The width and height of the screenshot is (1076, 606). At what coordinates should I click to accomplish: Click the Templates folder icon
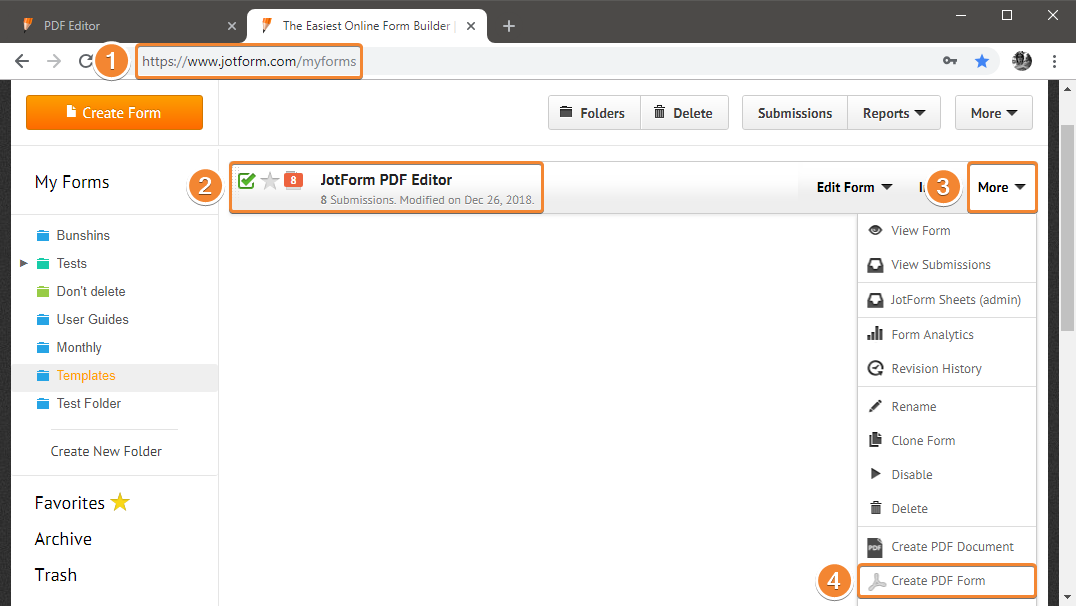coord(43,376)
